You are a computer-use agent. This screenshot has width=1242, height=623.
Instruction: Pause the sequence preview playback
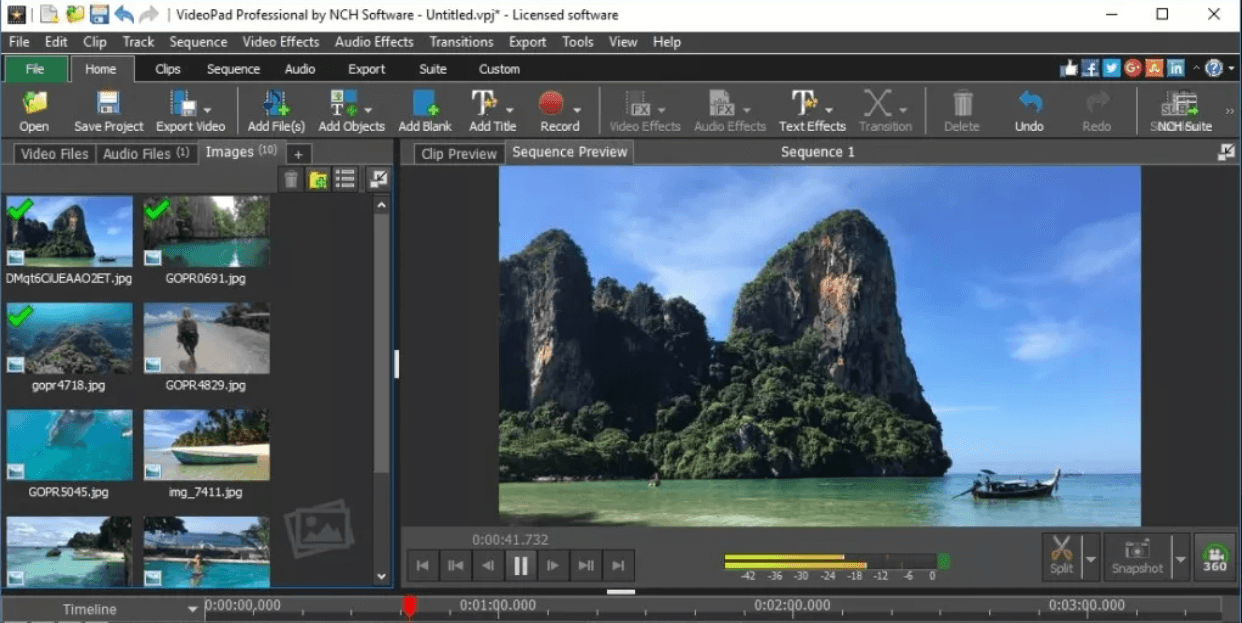pyautogui.click(x=520, y=565)
